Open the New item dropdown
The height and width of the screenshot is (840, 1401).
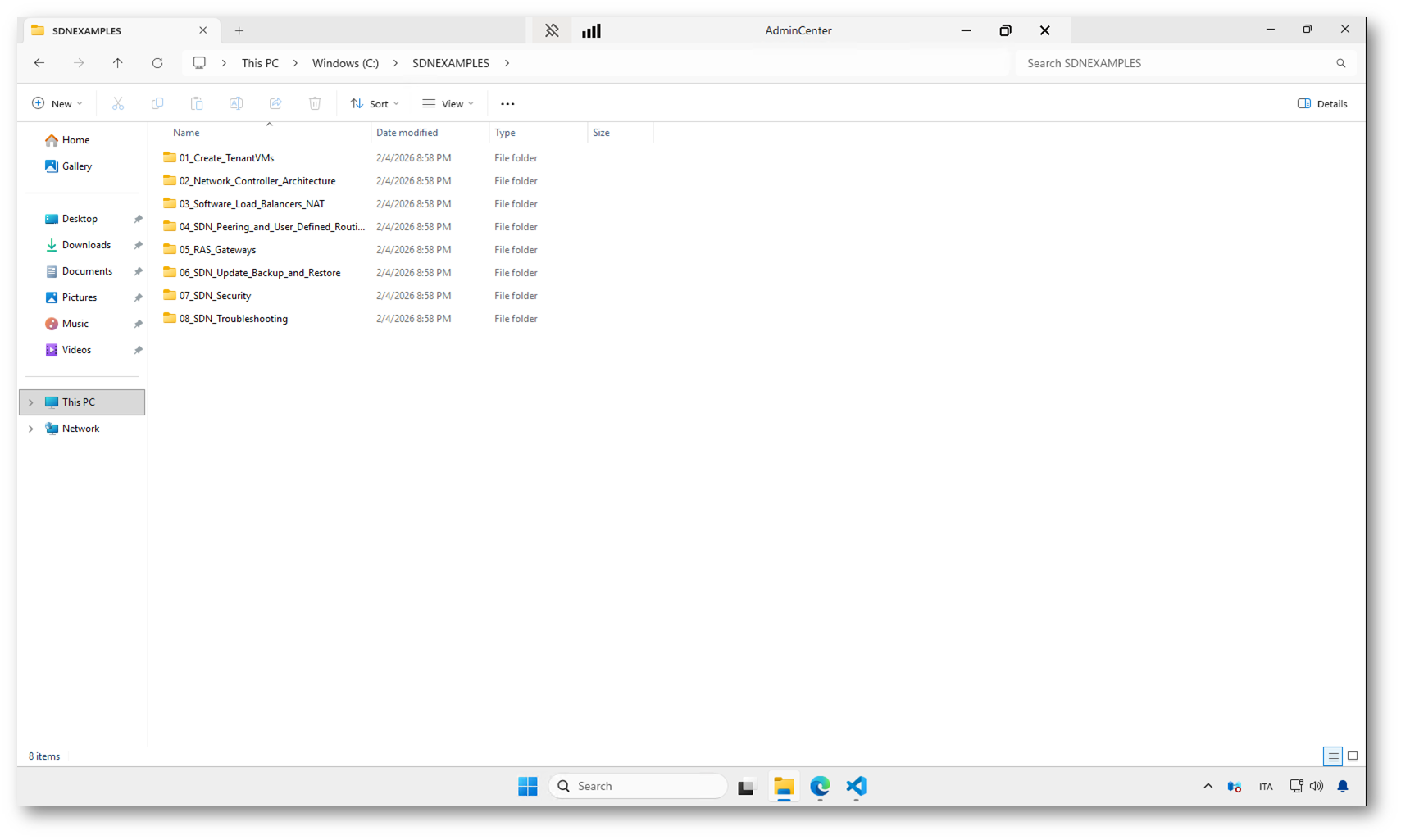pyautogui.click(x=57, y=103)
